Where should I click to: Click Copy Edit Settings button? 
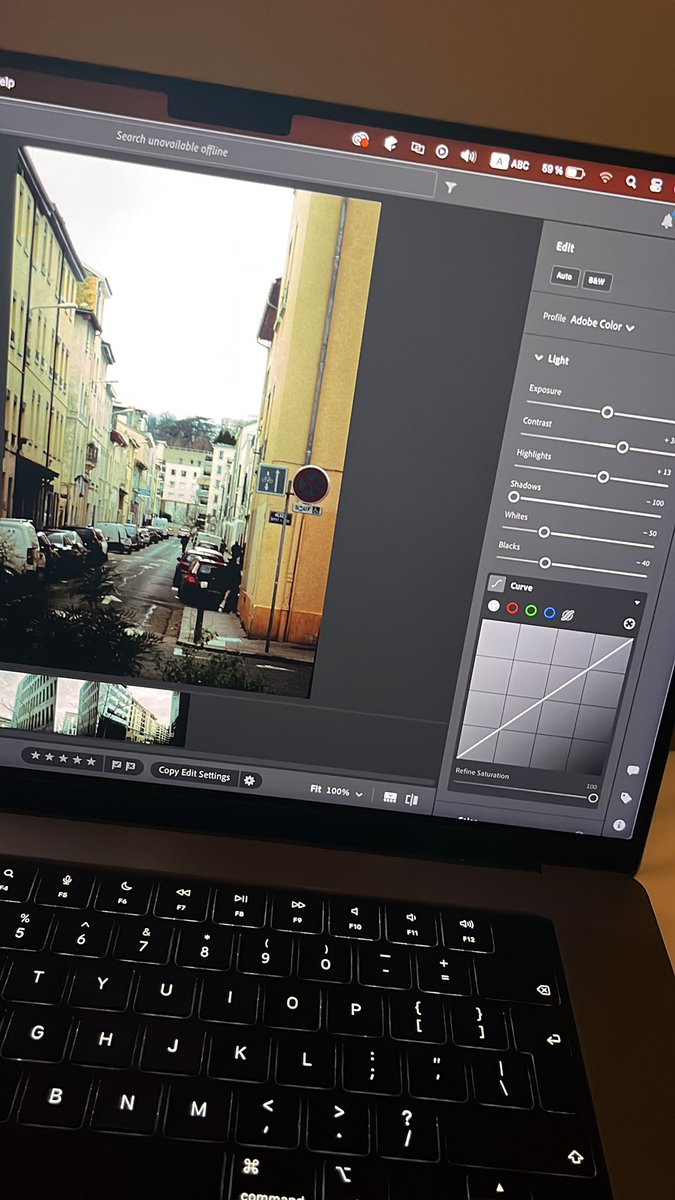[194, 774]
